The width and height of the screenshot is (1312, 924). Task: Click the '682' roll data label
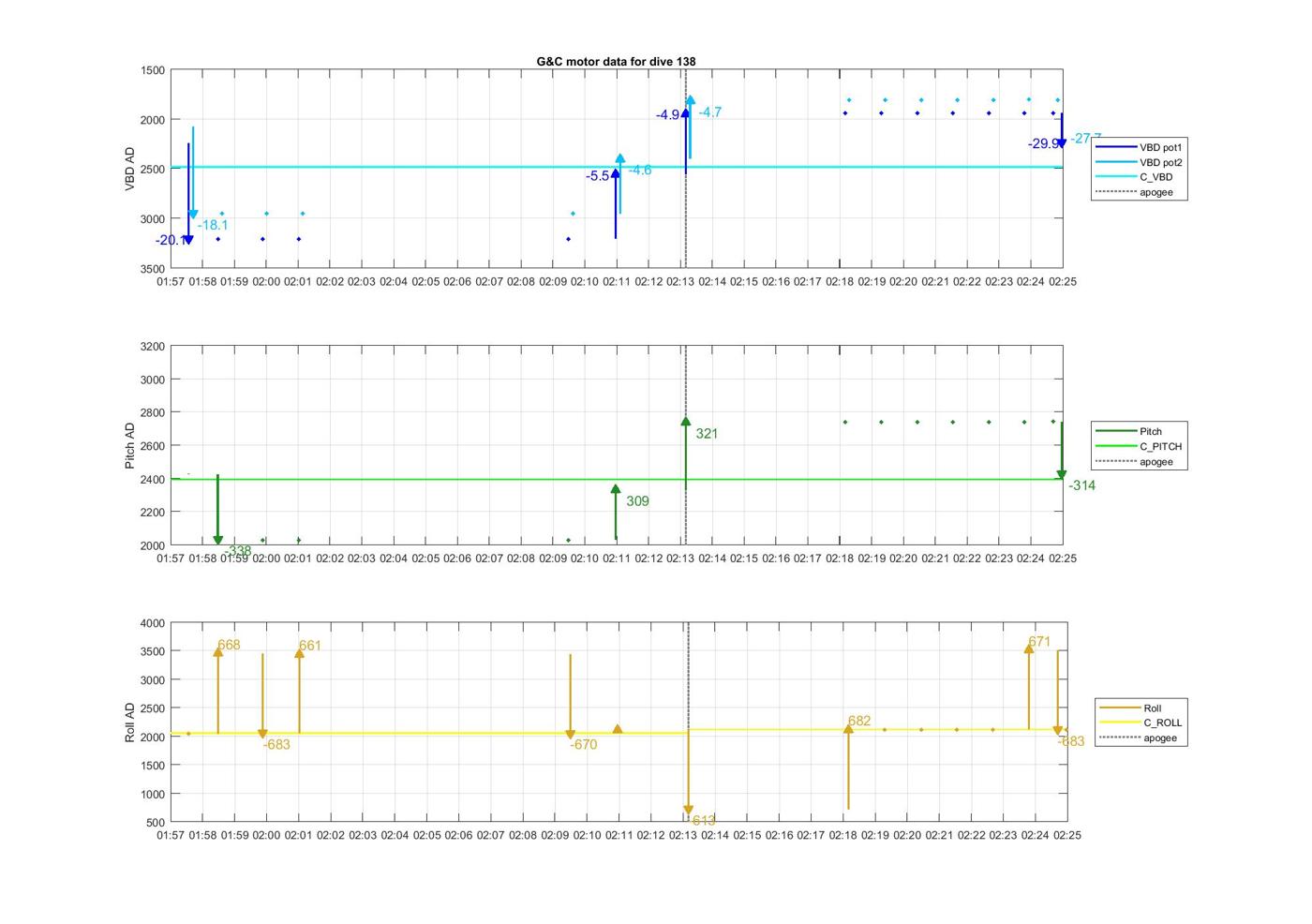859,722
